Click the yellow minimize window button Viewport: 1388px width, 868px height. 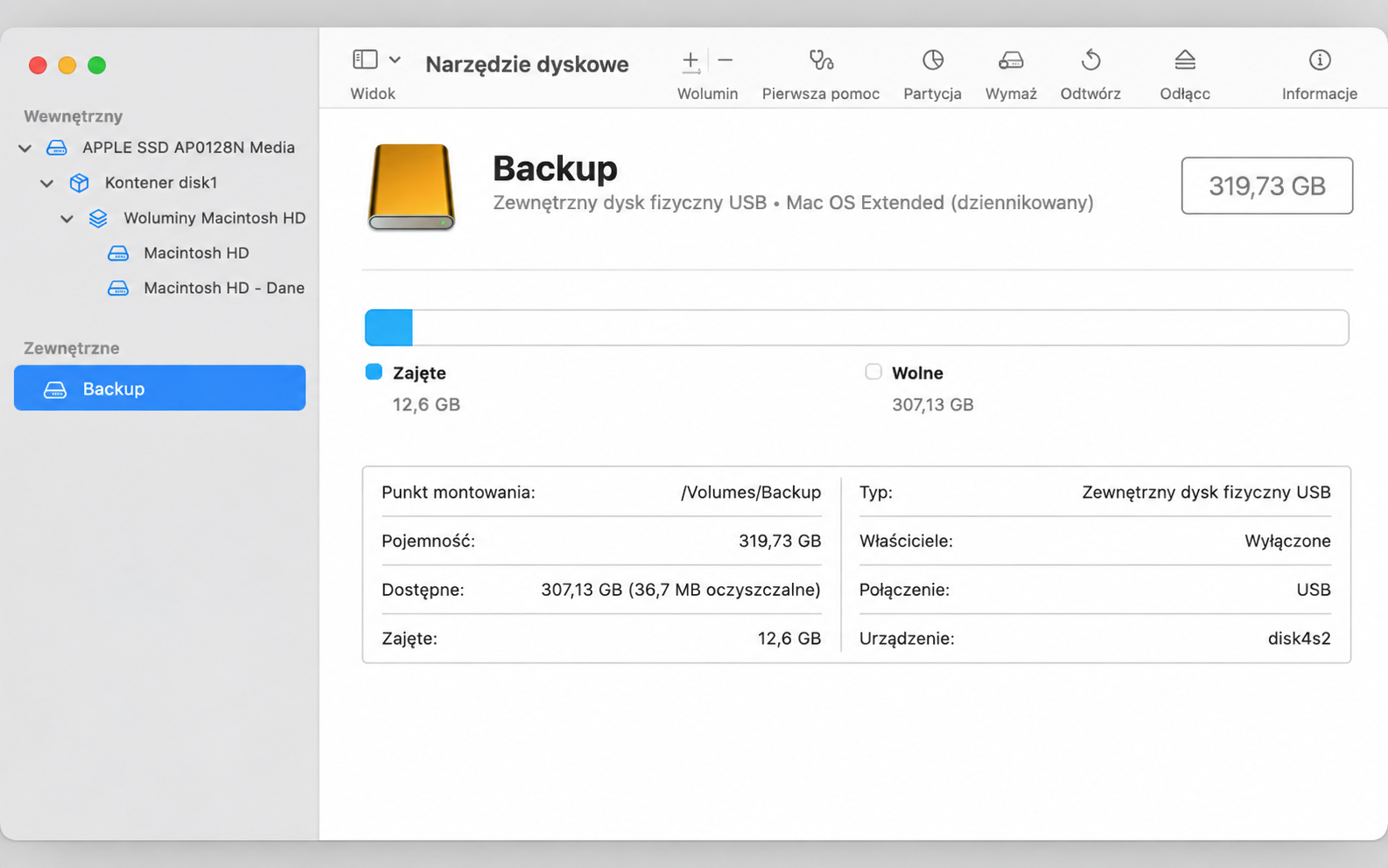click(x=67, y=65)
